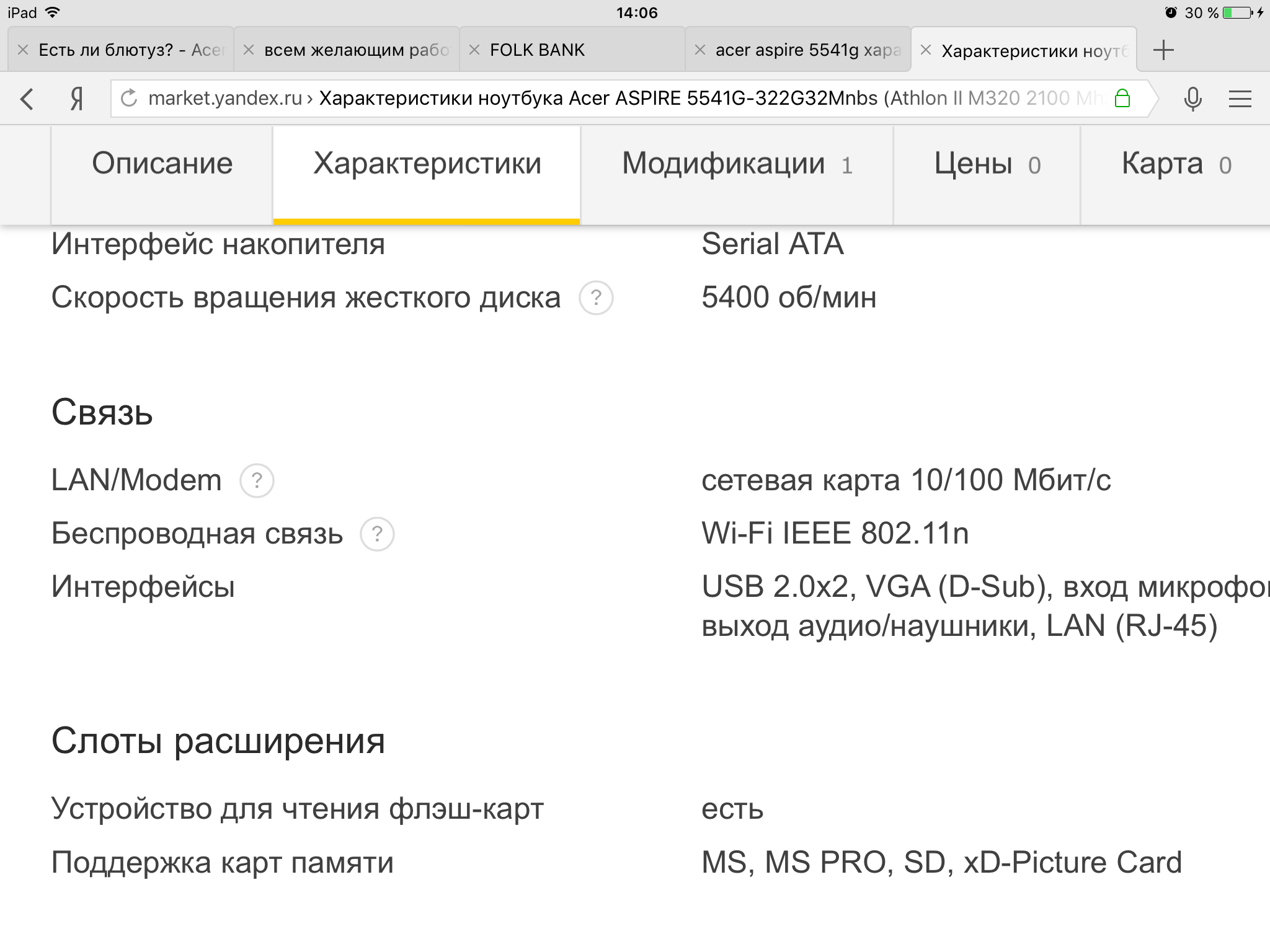Start voice search with microphone icon
This screenshot has height=952, width=1270.
(1192, 99)
